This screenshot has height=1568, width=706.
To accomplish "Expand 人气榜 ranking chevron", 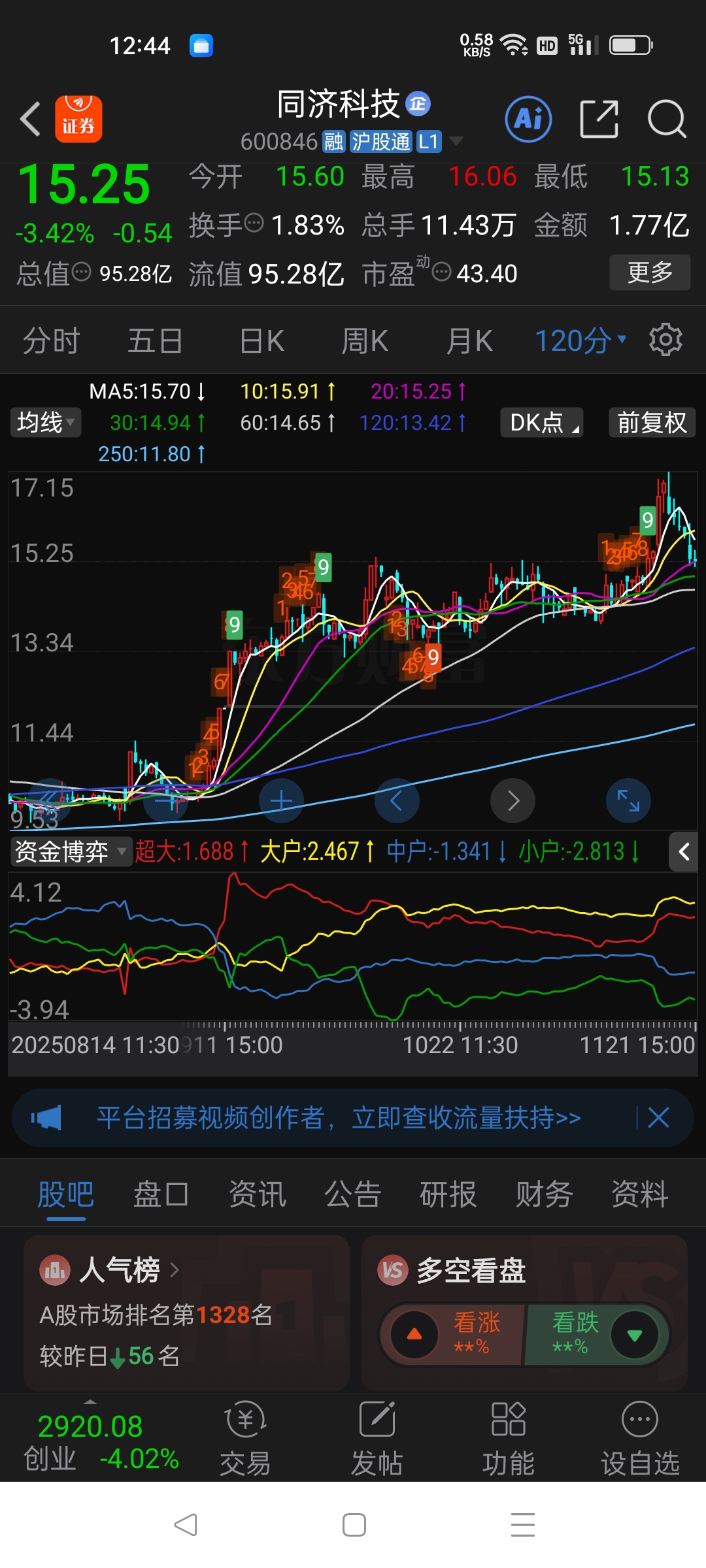I will 174,1270.
